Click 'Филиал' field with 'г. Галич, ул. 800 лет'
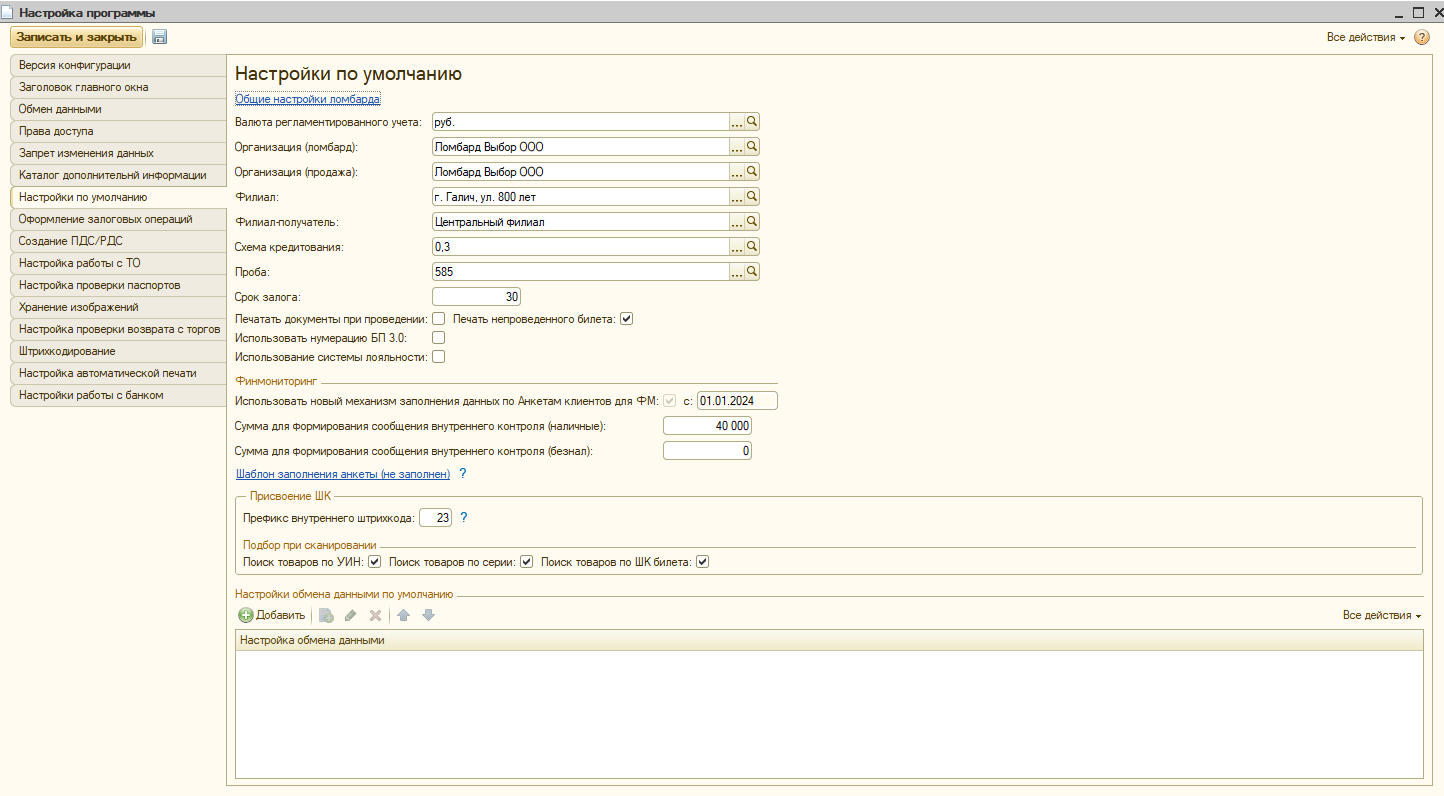 (x=580, y=197)
